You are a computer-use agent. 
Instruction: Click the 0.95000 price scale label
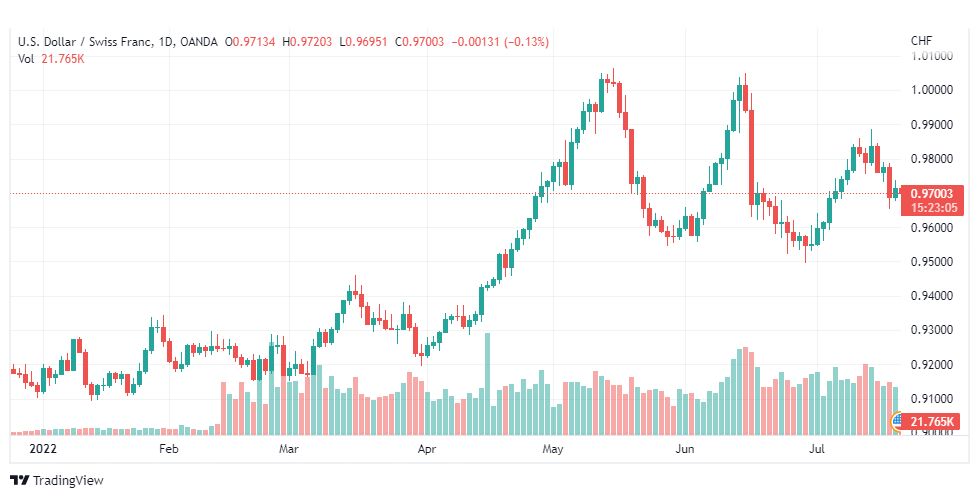(x=932, y=261)
